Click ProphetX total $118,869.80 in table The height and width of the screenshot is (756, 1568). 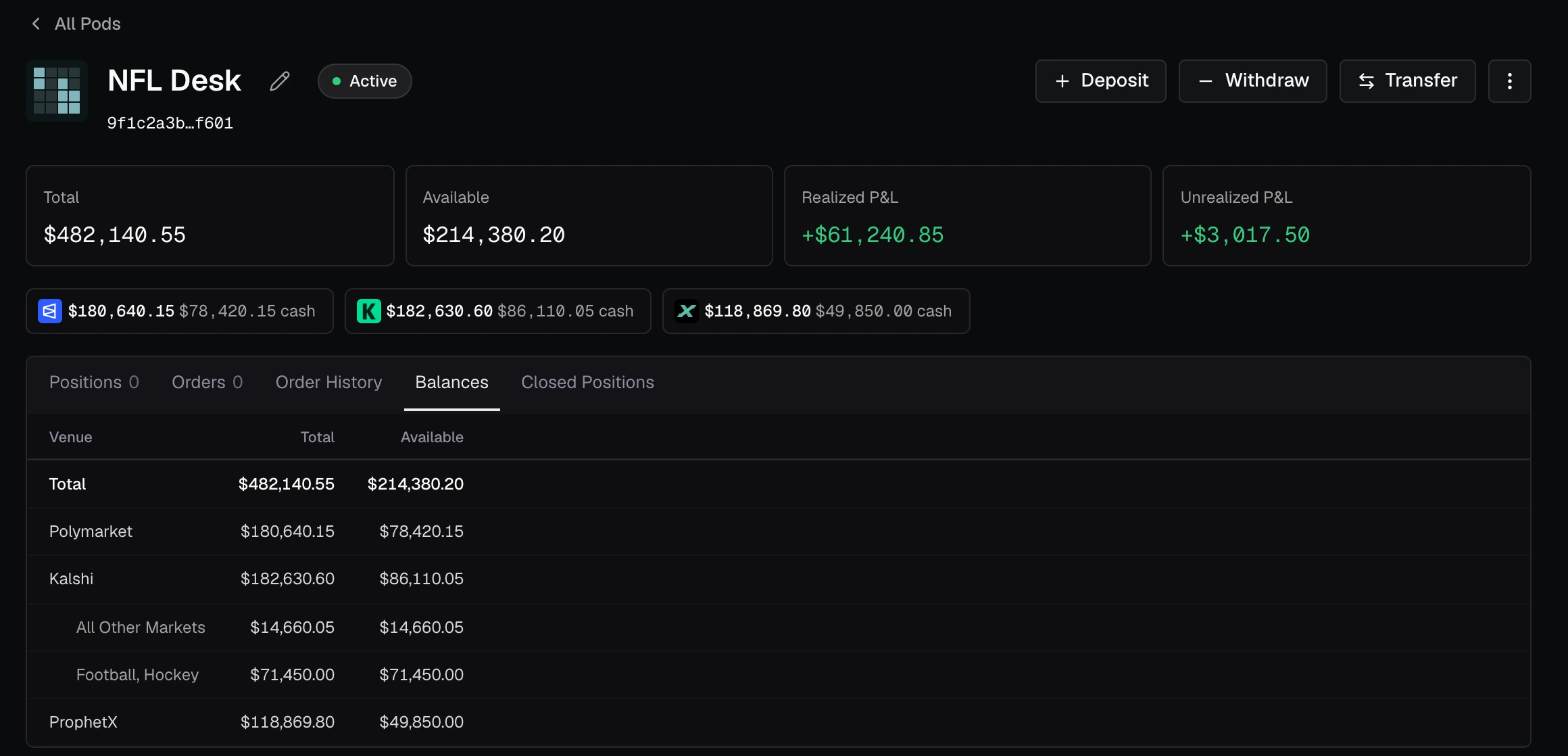tap(287, 722)
